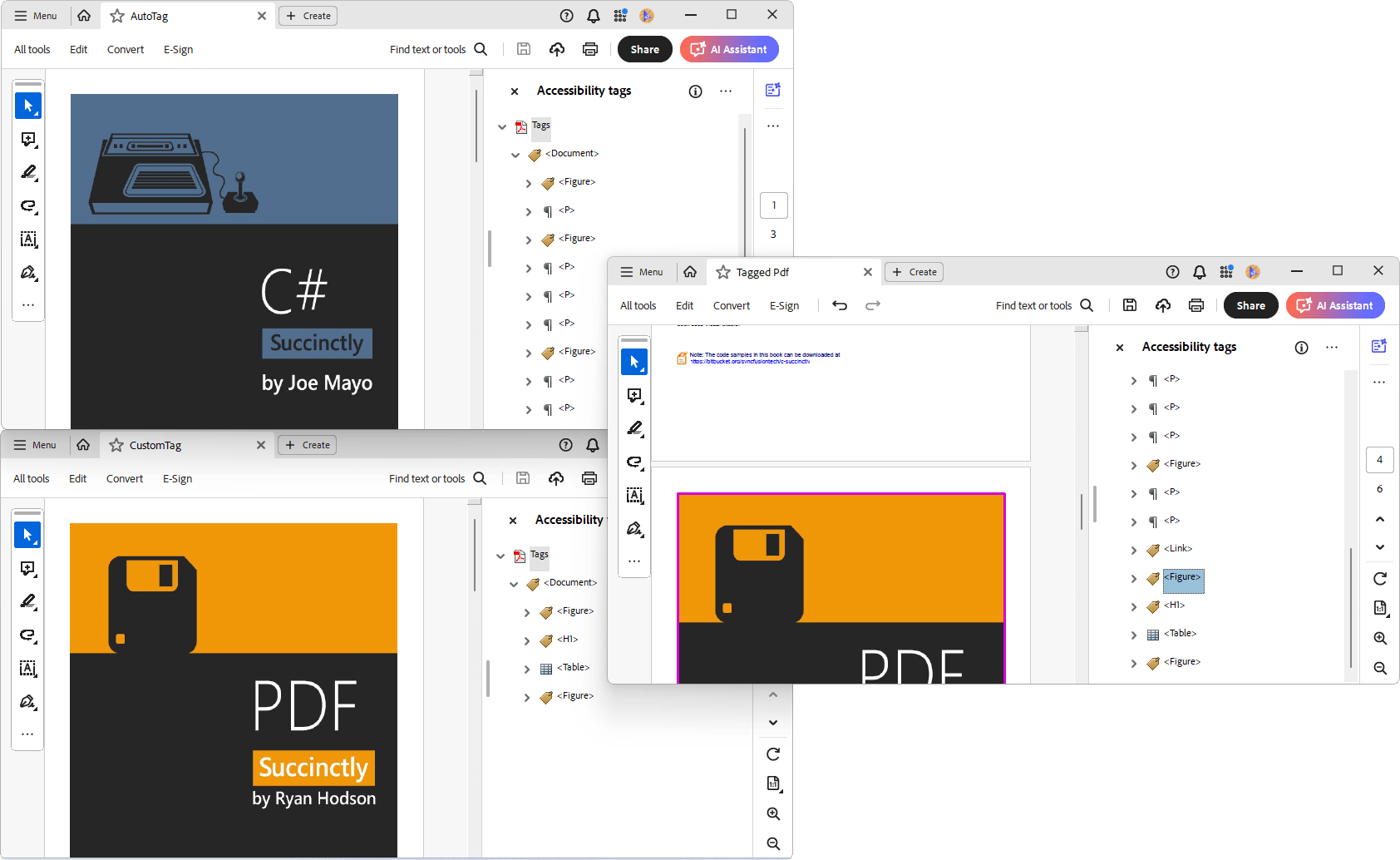The height and width of the screenshot is (860, 1400).
Task: Click the Save icon in Tagged Pdf window
Action: click(x=1130, y=305)
